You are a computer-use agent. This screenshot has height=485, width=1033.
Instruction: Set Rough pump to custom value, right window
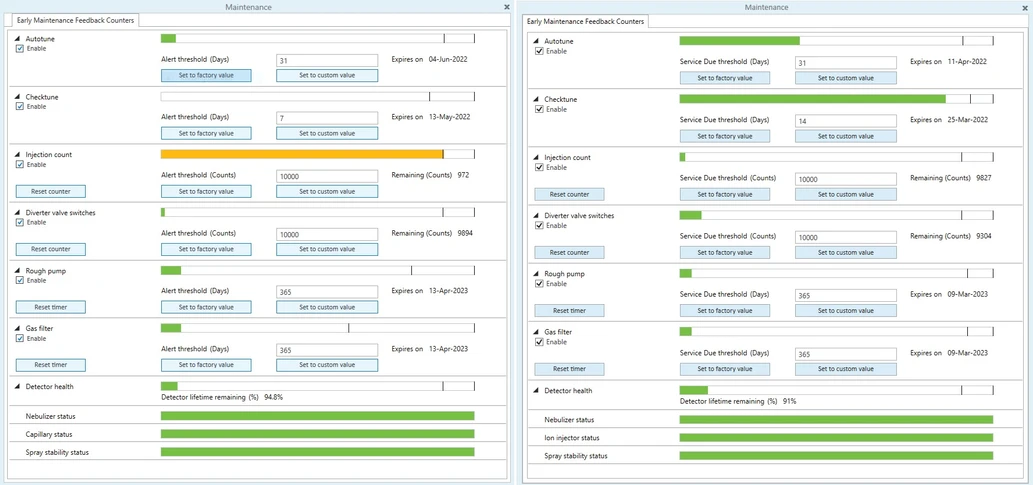point(846,311)
